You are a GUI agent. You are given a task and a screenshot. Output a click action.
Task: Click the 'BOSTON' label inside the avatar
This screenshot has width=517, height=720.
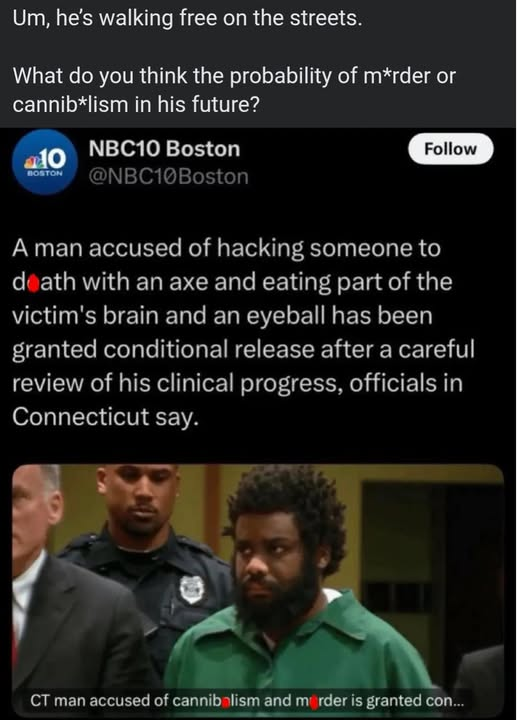click(45, 173)
